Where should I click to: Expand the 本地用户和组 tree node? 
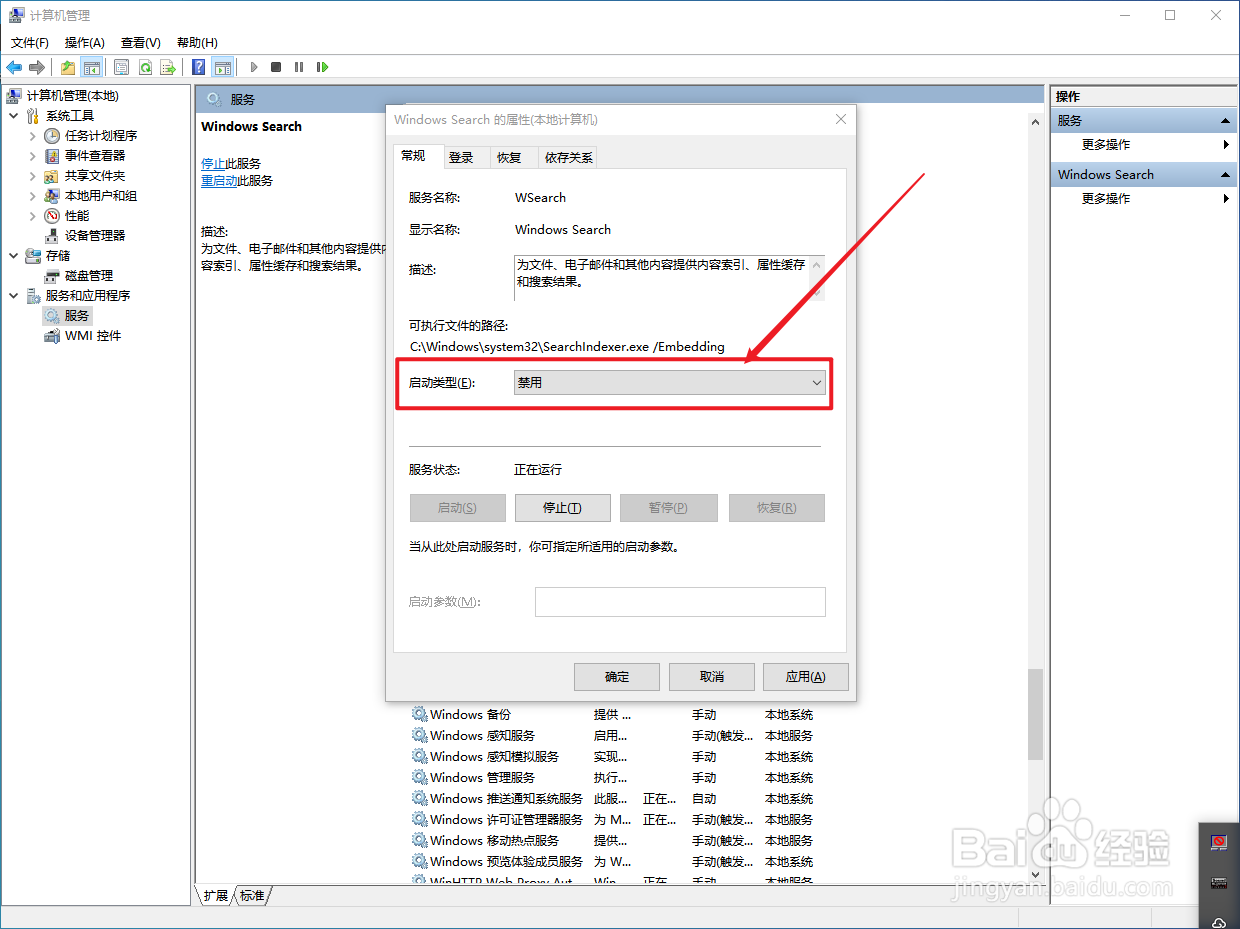[x=32, y=195]
